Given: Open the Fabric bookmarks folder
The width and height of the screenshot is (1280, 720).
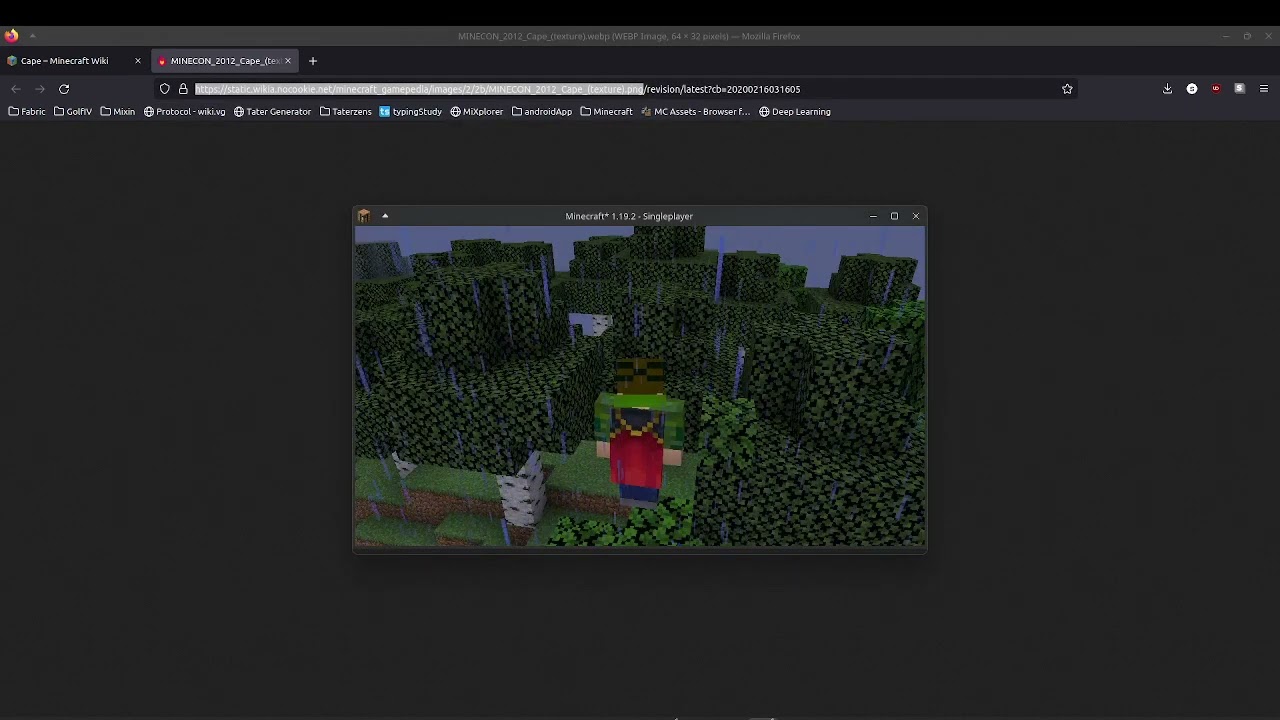Looking at the screenshot, I should click(27, 112).
